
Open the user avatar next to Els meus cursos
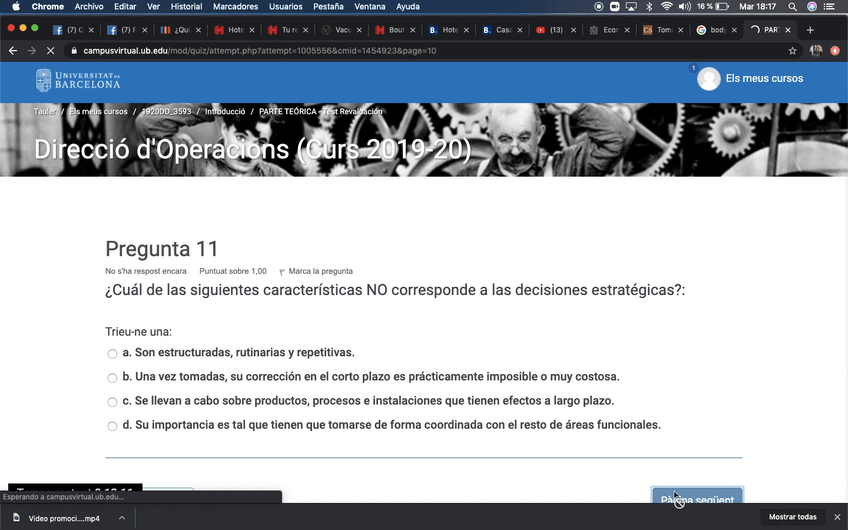point(708,79)
